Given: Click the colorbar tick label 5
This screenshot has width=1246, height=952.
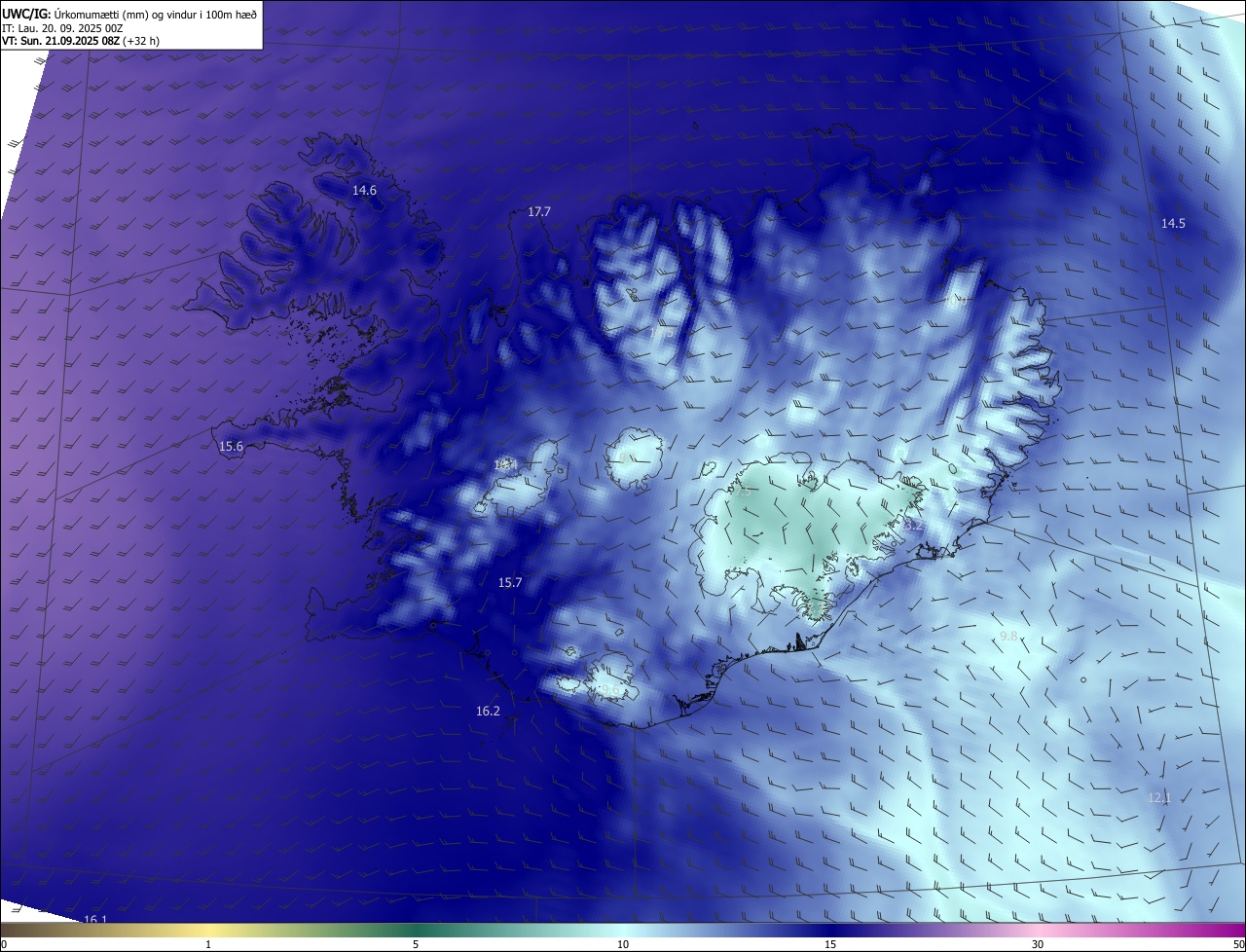Looking at the screenshot, I should [416, 944].
